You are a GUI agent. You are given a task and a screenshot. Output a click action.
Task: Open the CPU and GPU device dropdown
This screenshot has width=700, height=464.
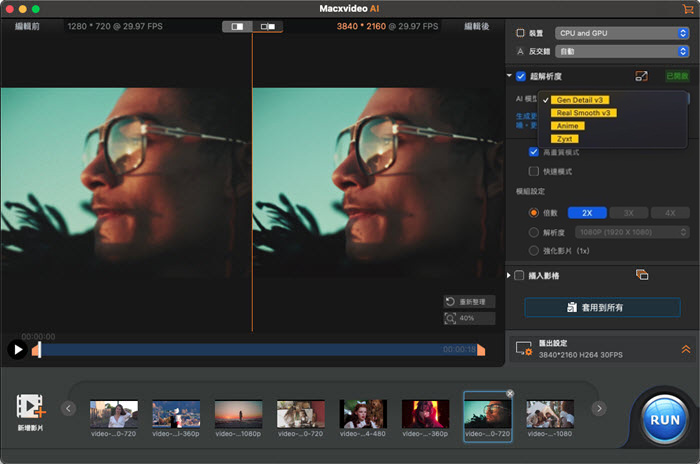[x=620, y=33]
